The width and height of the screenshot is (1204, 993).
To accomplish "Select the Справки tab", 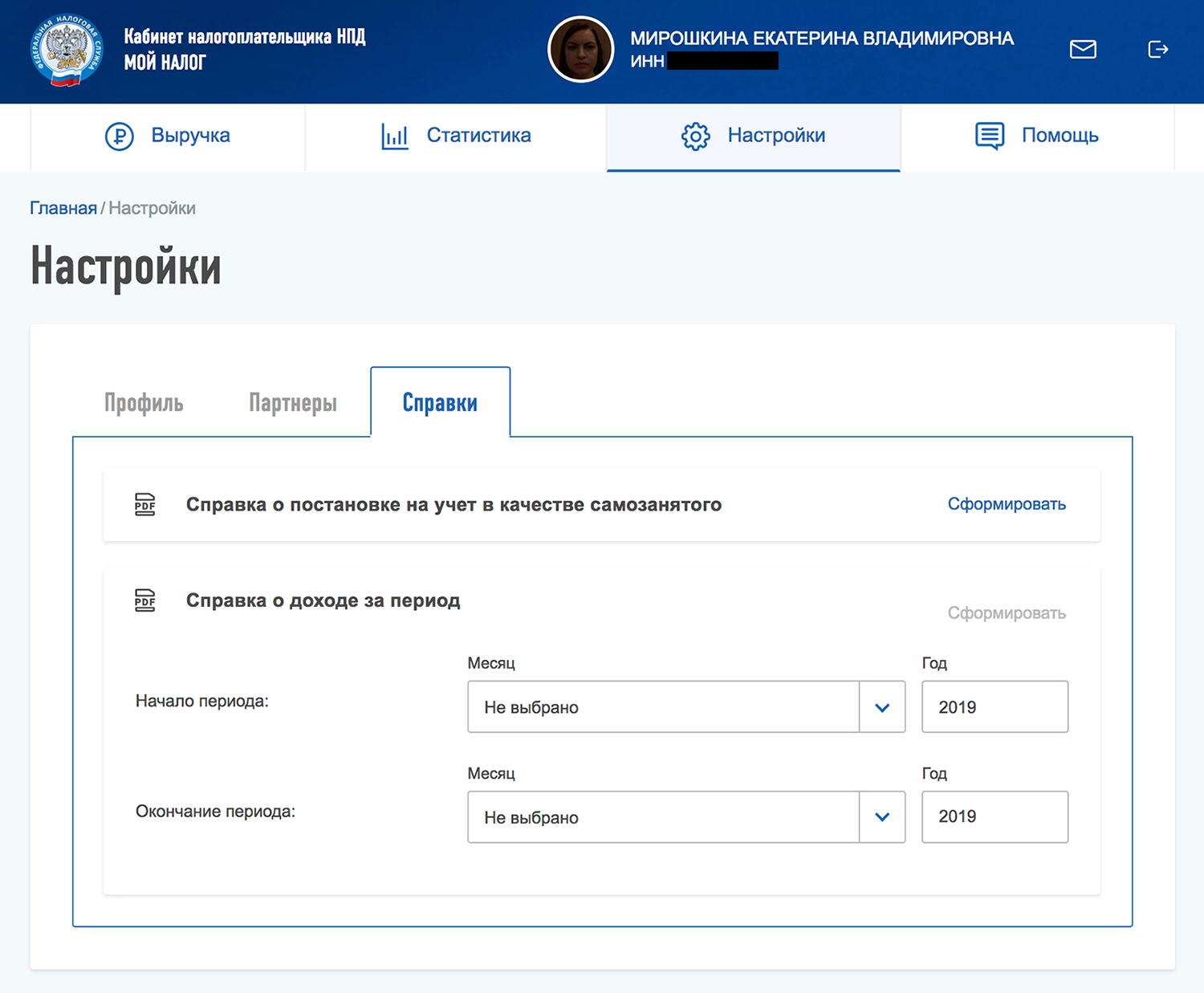I will click(x=440, y=403).
